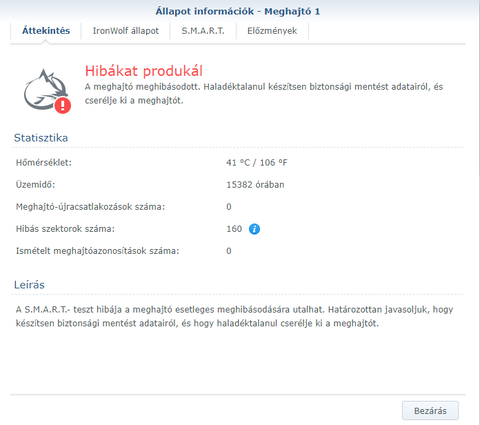480x425 pixels.
Task: Click the bad sector count 160
Action: click(x=234, y=229)
